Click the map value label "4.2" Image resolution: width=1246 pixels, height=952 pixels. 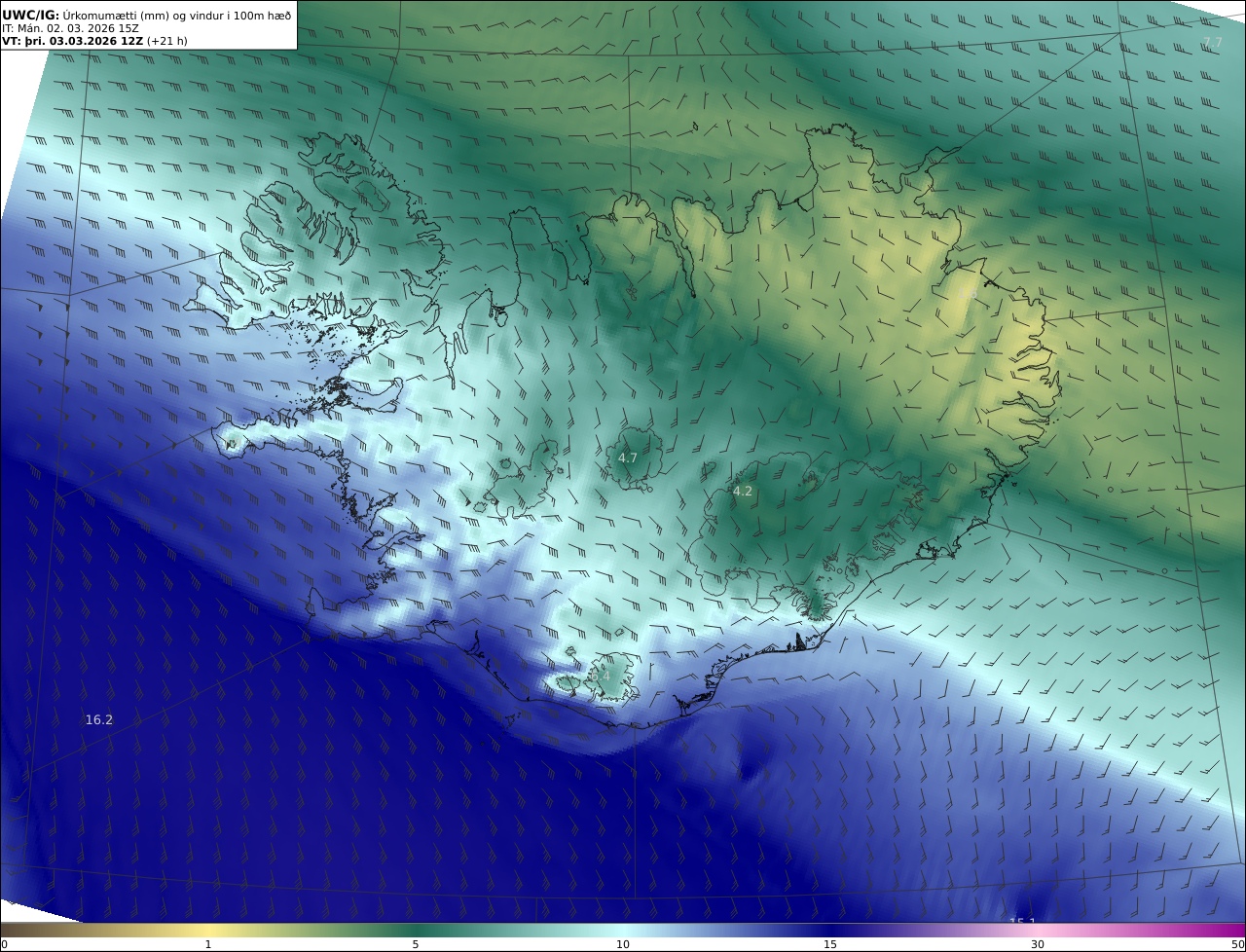click(x=743, y=492)
